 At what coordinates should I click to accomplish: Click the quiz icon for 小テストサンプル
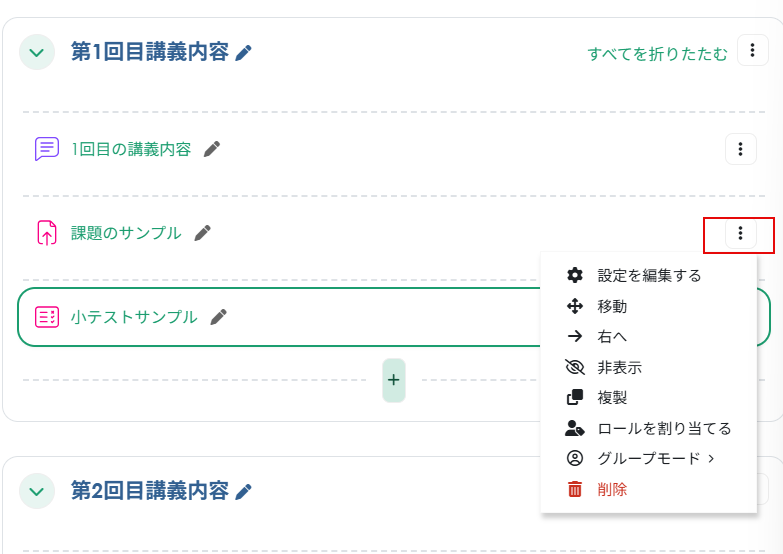pyautogui.click(x=47, y=317)
